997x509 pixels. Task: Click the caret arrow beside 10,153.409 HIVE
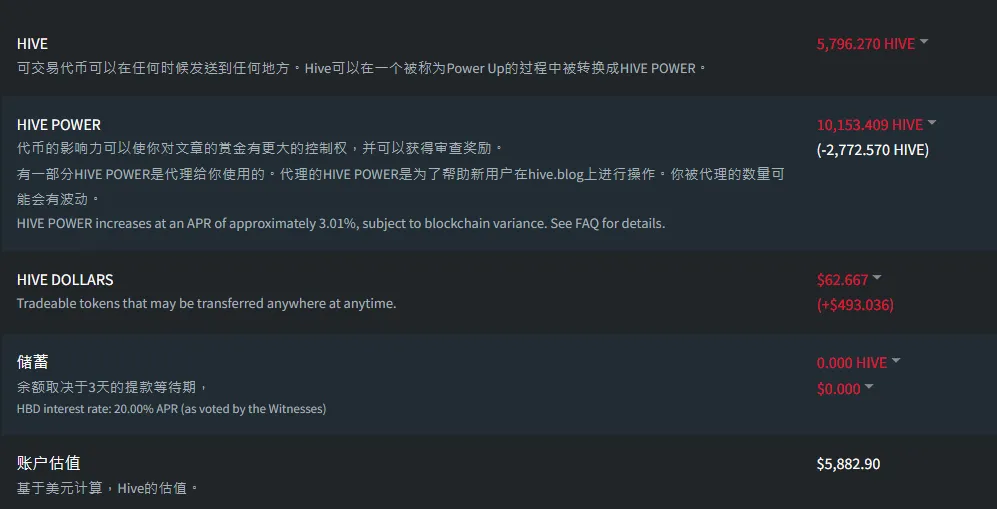coord(932,123)
